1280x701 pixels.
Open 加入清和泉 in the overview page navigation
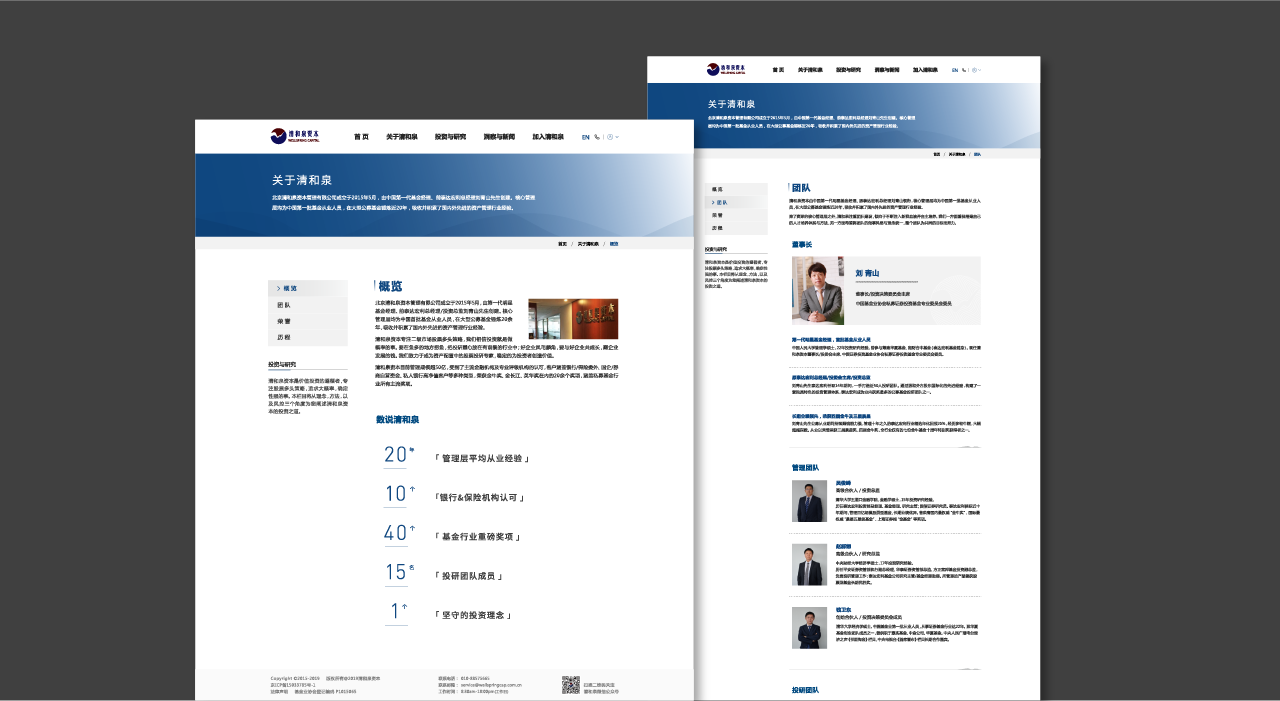pyautogui.click(x=548, y=137)
